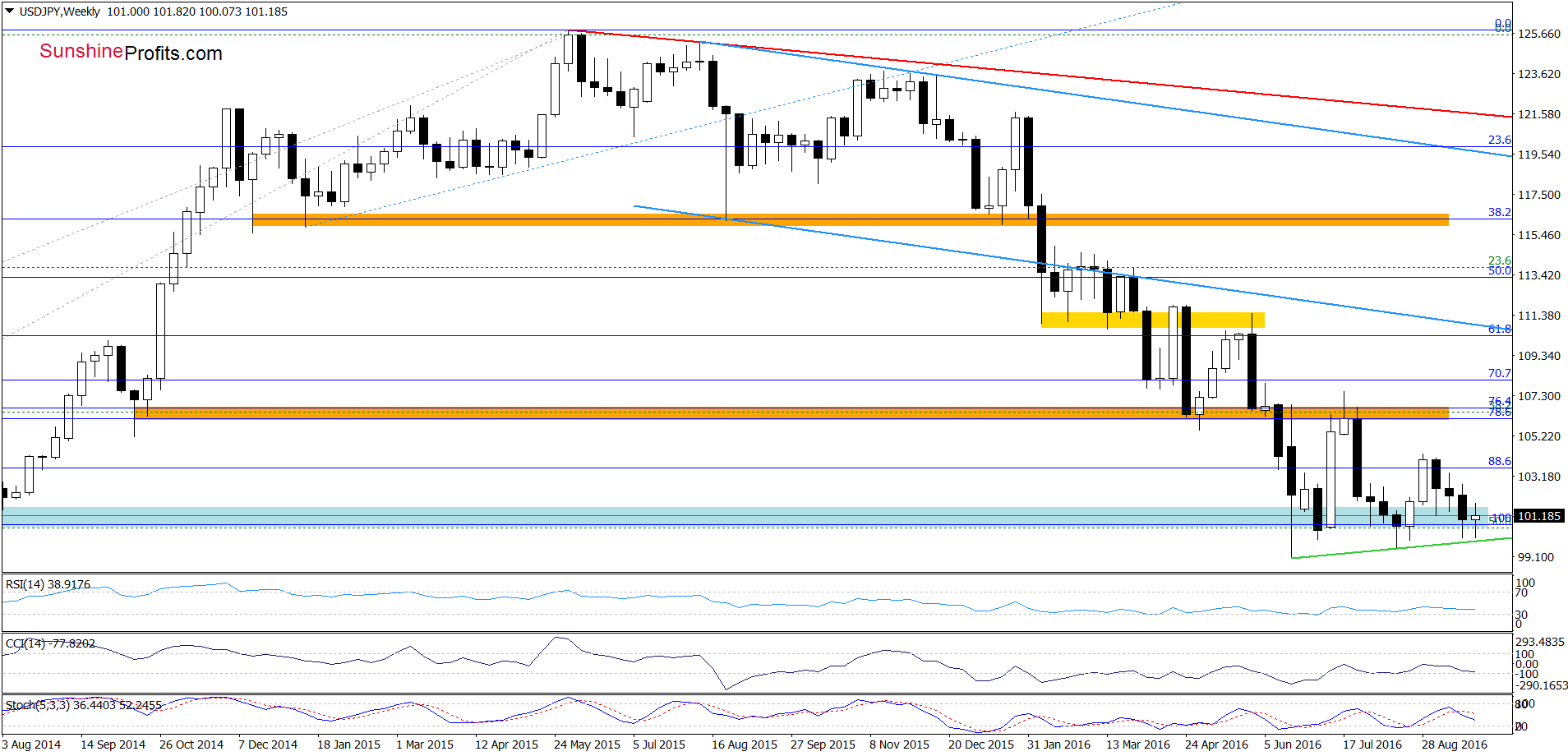Select the light blue support zone near 101
This screenshot has width=1568, height=756.
(745, 516)
